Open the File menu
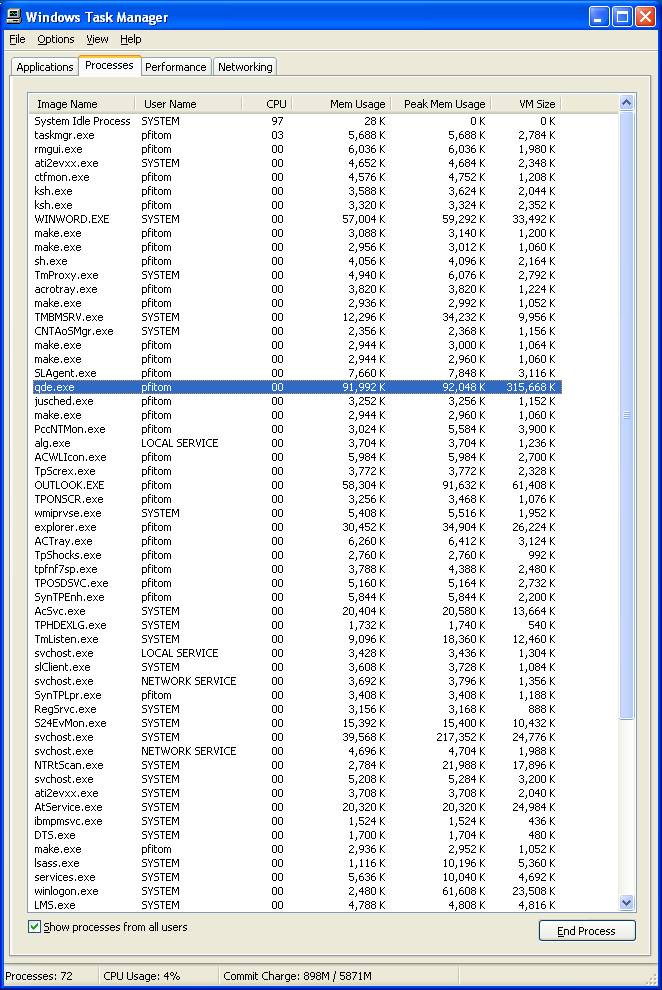This screenshot has height=990, width=662. [17, 39]
